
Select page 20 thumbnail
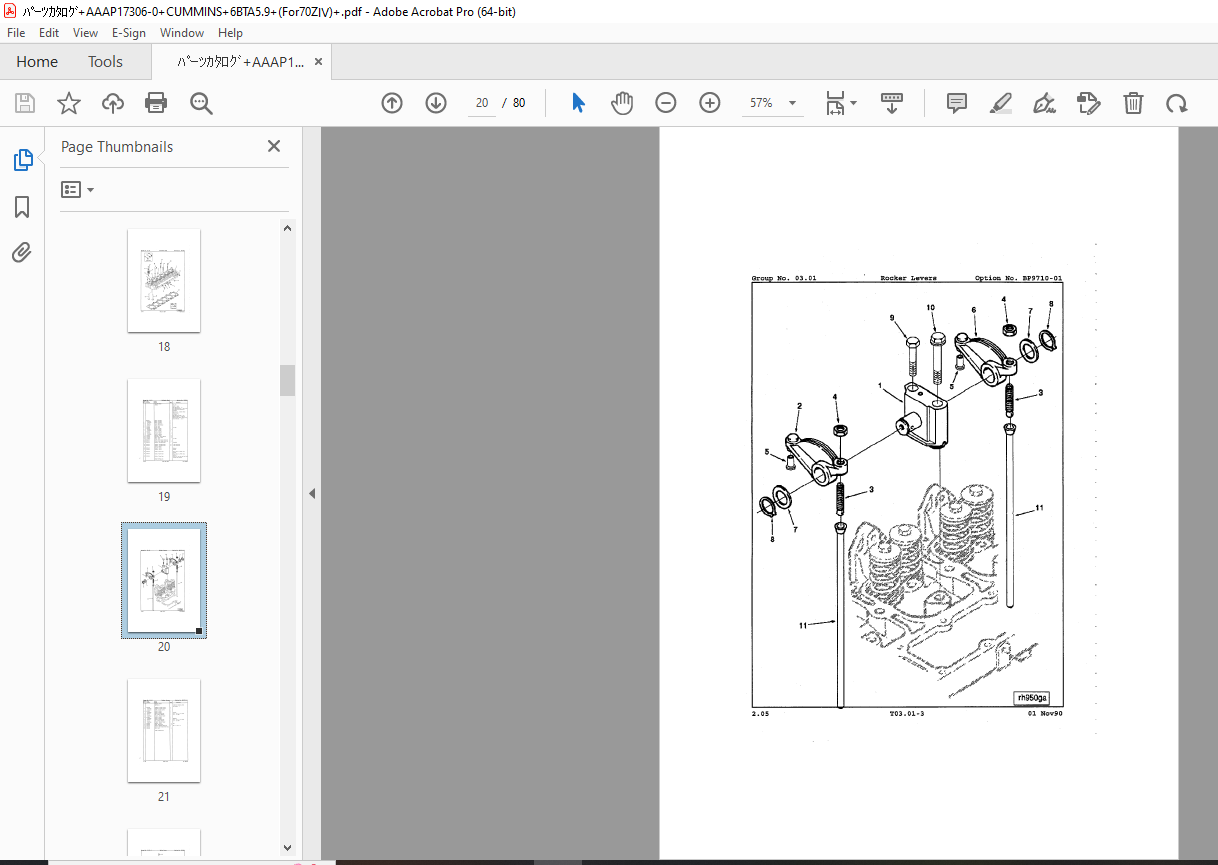(x=164, y=580)
